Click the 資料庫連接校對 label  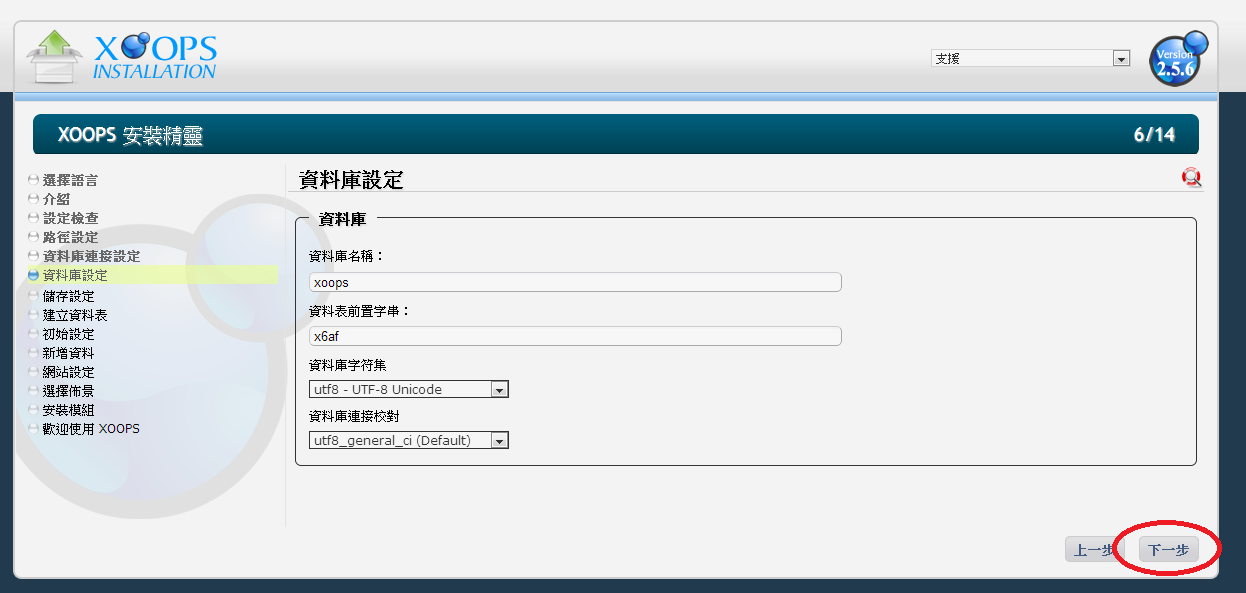(x=355, y=416)
